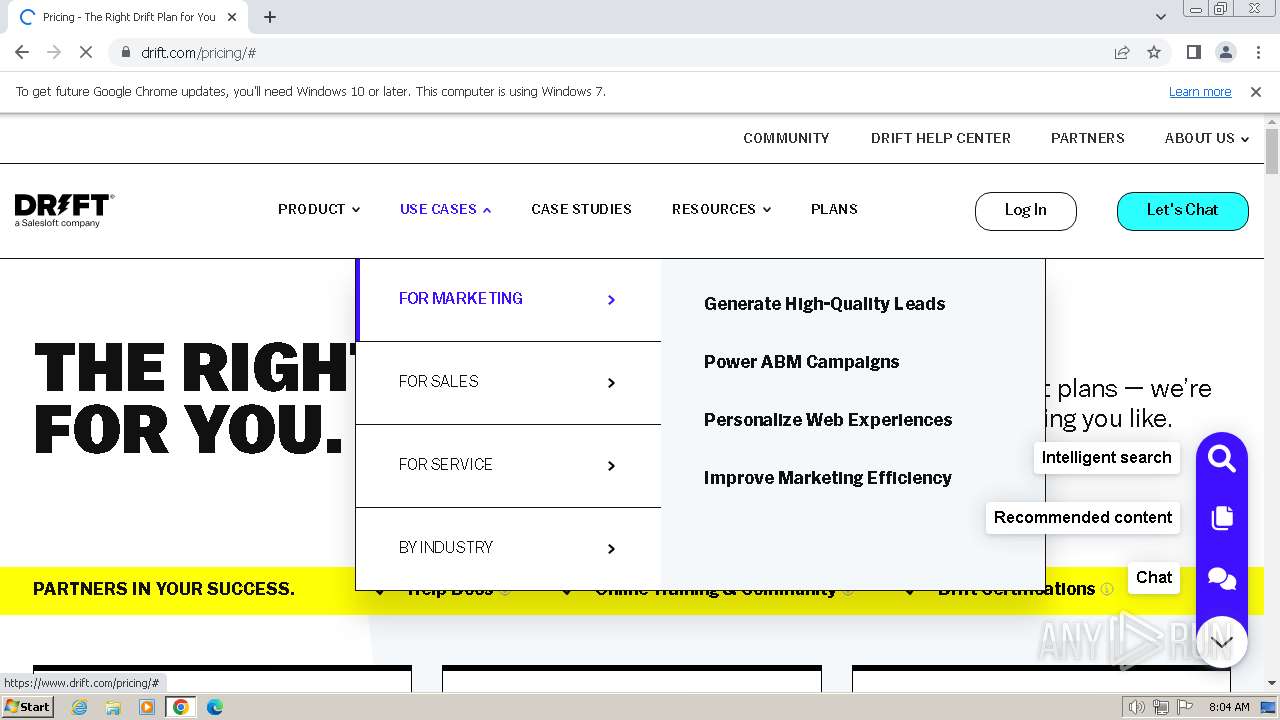Visit the COMMUNITY link
The height and width of the screenshot is (720, 1280).
click(x=786, y=138)
